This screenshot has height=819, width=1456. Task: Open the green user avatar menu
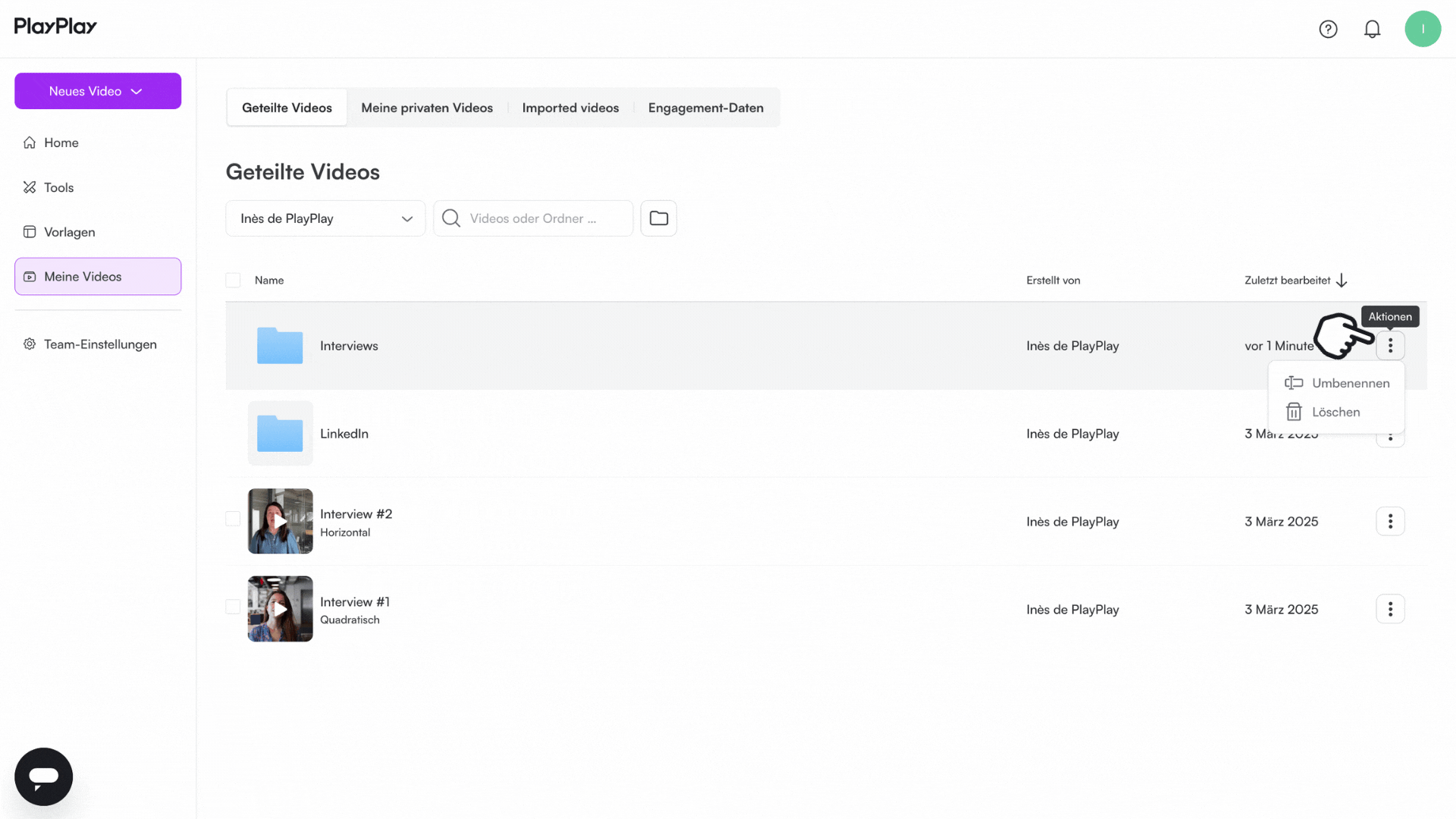pyautogui.click(x=1423, y=29)
